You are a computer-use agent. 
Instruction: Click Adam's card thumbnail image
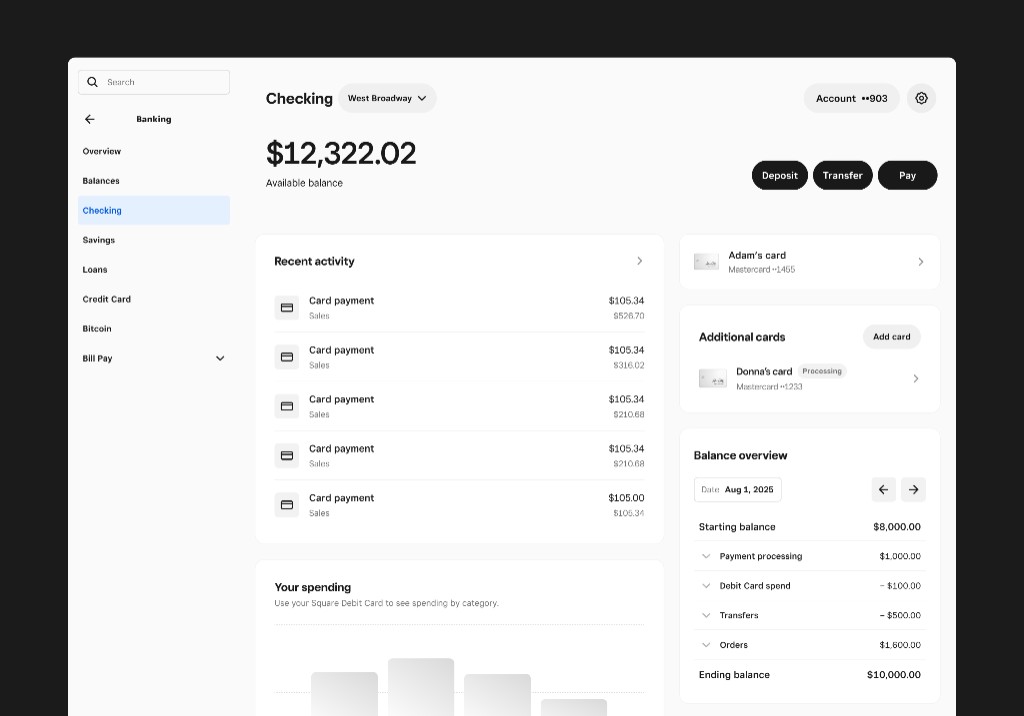[706, 262]
